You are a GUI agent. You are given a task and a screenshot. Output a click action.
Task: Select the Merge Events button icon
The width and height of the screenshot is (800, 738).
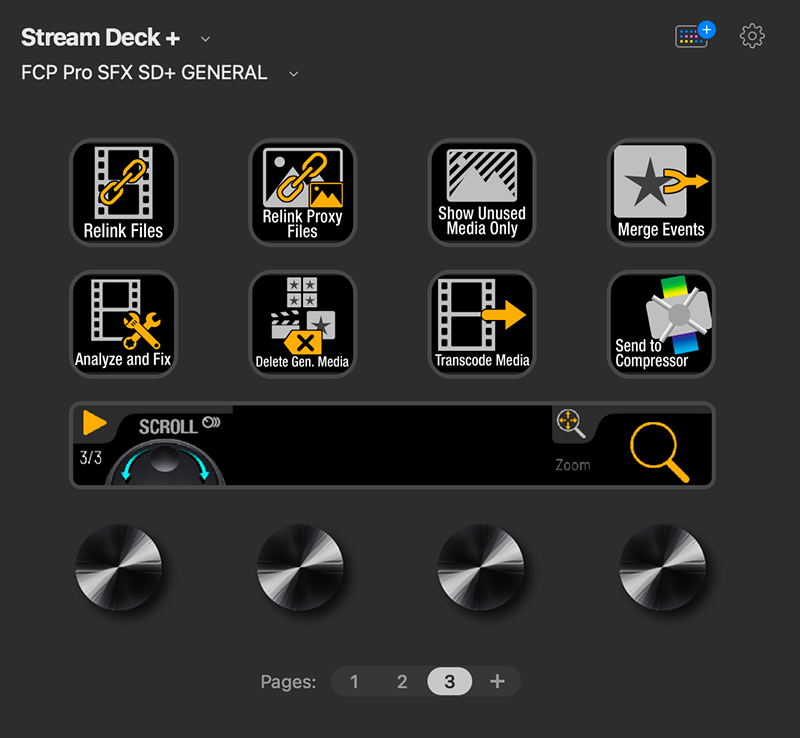click(660, 192)
